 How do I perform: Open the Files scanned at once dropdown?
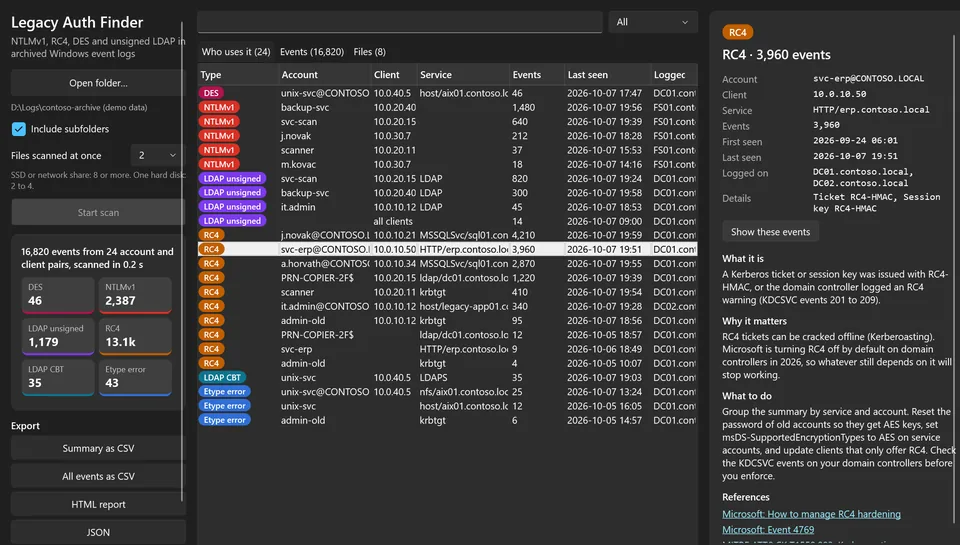click(157, 156)
